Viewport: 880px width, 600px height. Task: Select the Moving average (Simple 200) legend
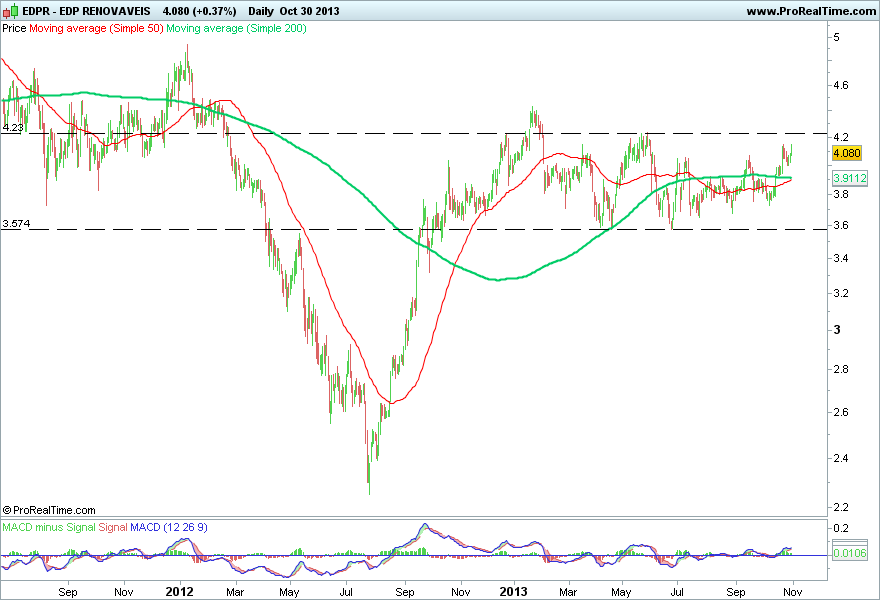tap(236, 28)
